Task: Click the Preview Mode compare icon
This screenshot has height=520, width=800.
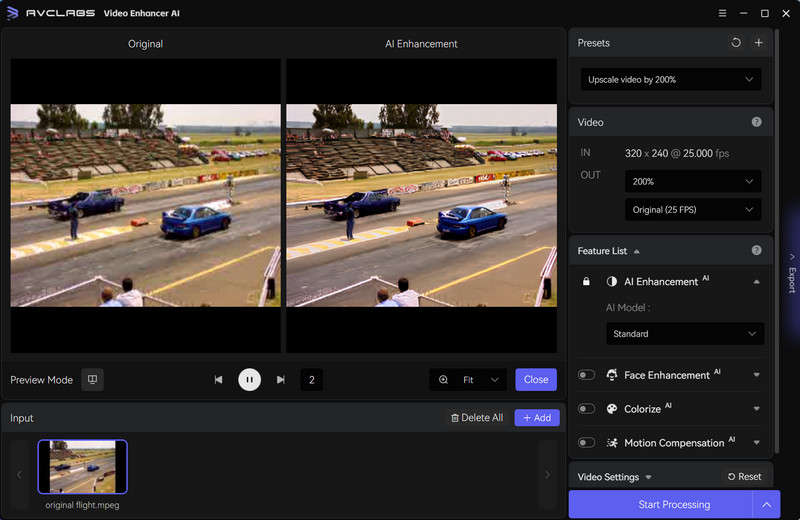Action: click(92, 380)
